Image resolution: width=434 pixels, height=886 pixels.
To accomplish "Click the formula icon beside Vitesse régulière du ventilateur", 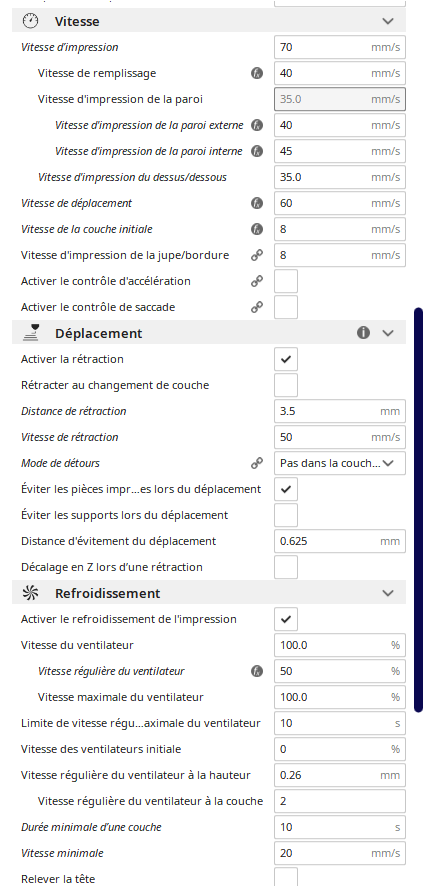I will (x=257, y=671).
